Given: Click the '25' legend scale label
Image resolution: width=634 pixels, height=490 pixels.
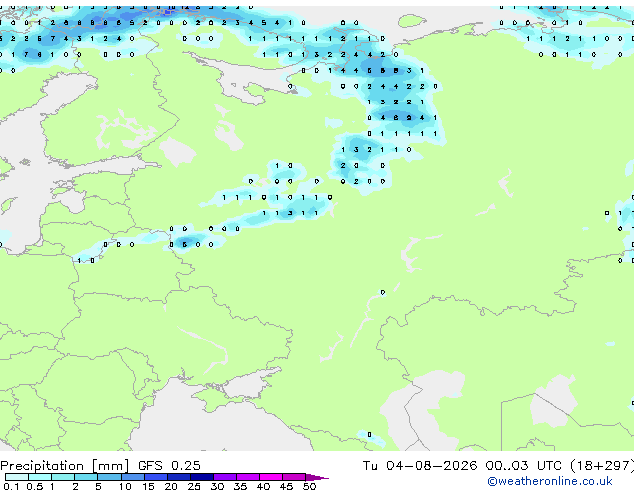Looking at the screenshot, I should pyautogui.click(x=194, y=486).
